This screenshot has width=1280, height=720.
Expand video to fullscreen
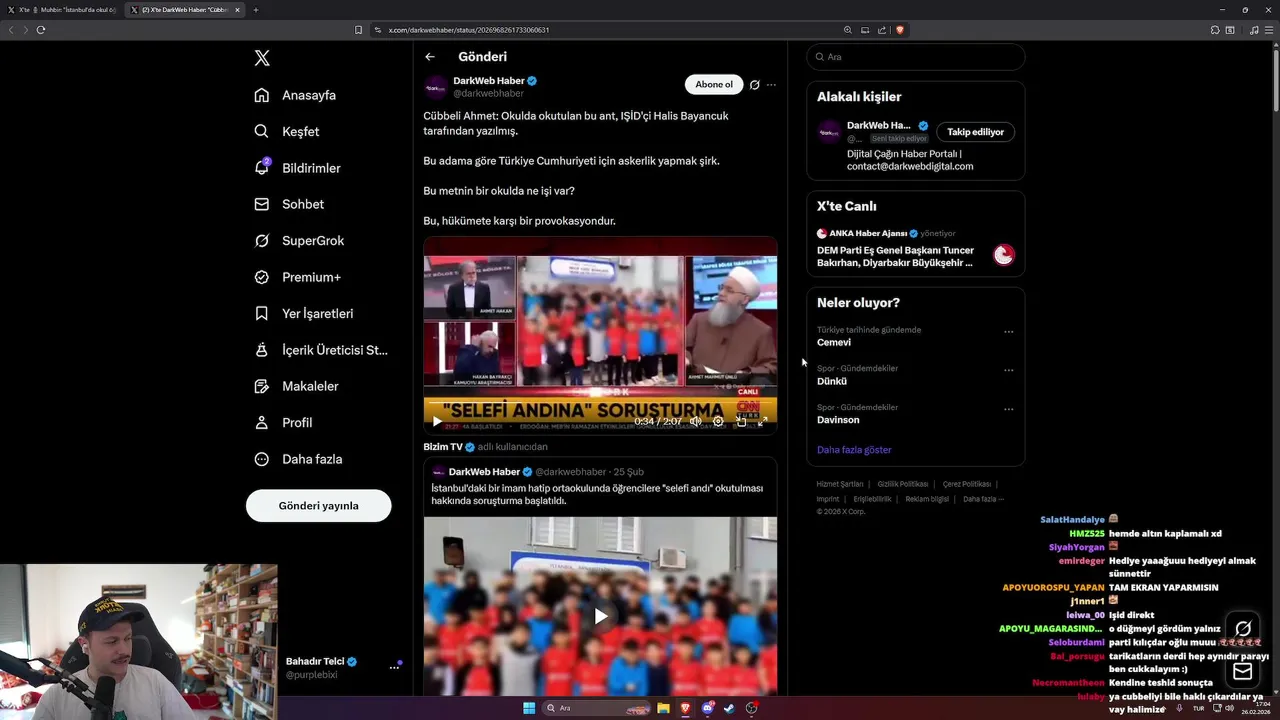tap(762, 422)
